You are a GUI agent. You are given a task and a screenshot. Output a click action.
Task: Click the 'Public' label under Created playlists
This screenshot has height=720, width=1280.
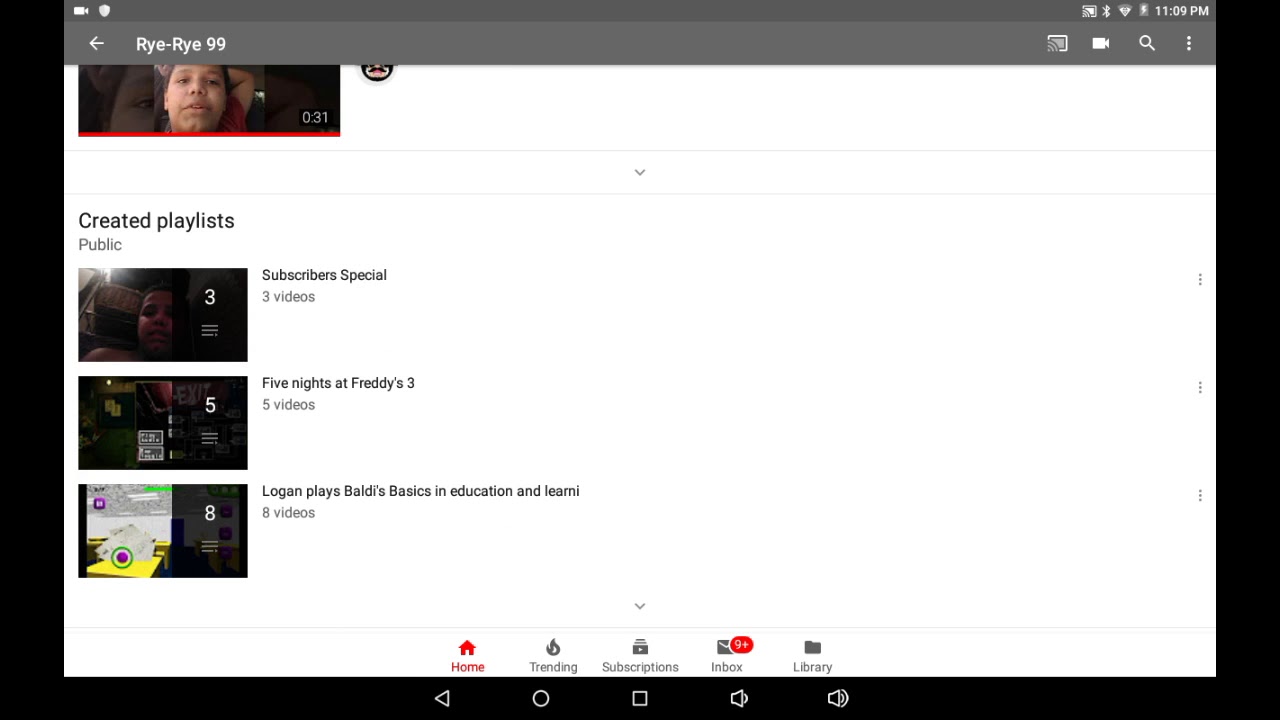[x=100, y=245]
